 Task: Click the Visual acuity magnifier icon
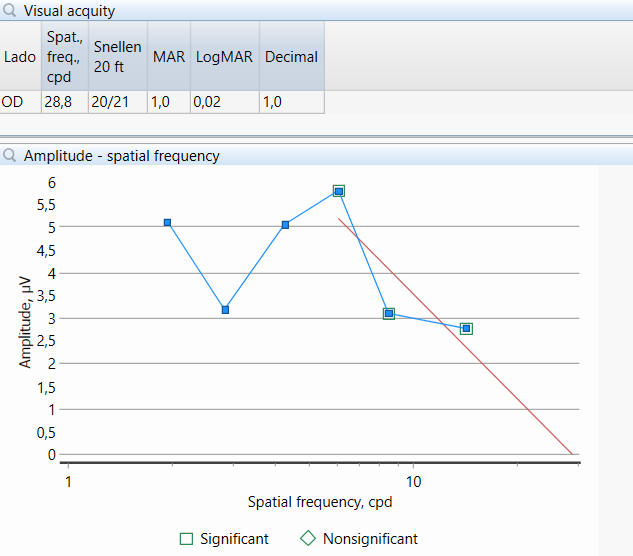click(x=9, y=10)
